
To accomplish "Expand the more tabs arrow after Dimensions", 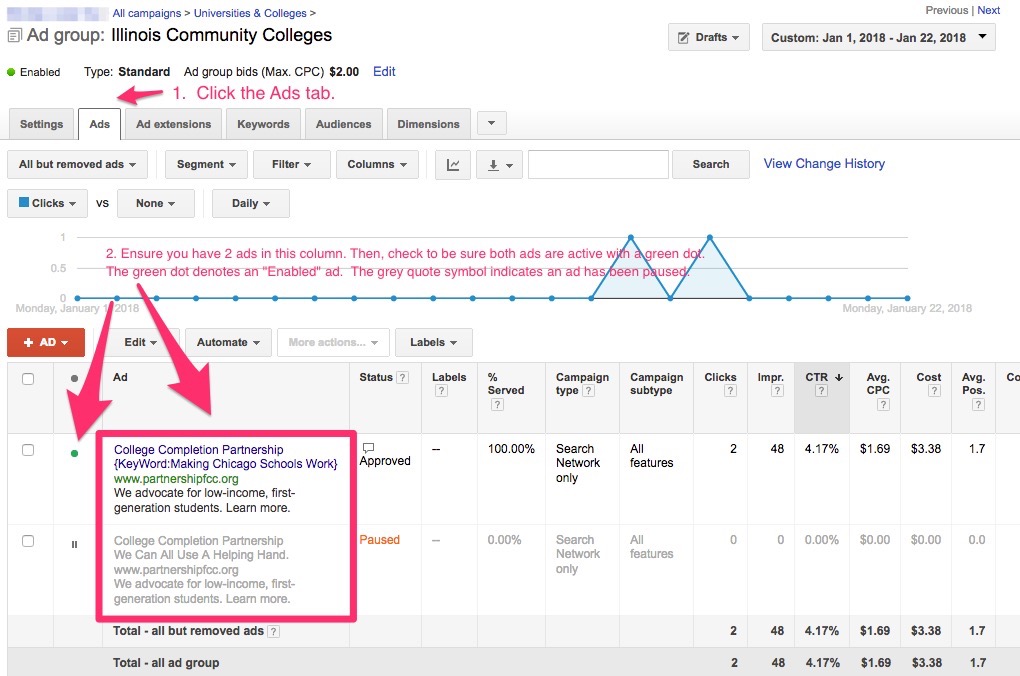I will click(492, 123).
